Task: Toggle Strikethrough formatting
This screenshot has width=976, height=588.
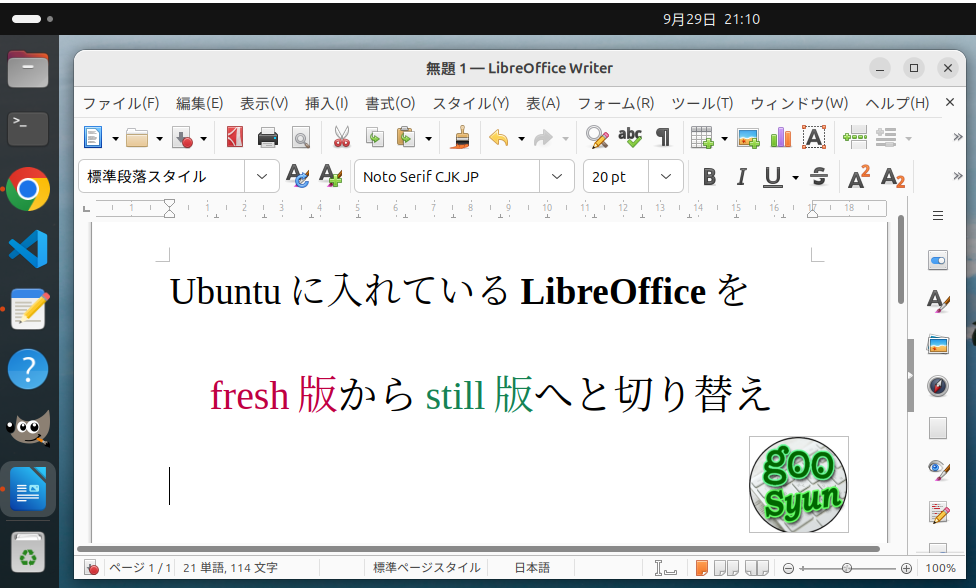Action: [x=819, y=177]
